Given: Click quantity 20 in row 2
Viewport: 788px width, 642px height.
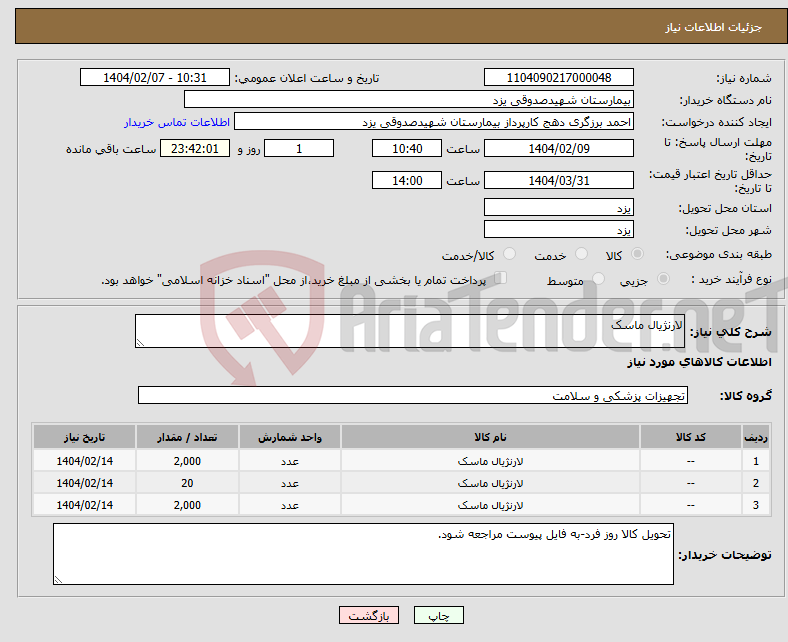Looking at the screenshot, I should coord(187,483).
